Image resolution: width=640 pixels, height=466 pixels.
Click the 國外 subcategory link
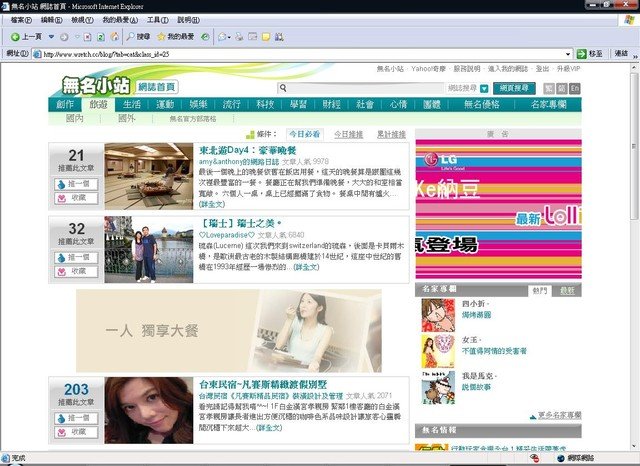coord(127,119)
